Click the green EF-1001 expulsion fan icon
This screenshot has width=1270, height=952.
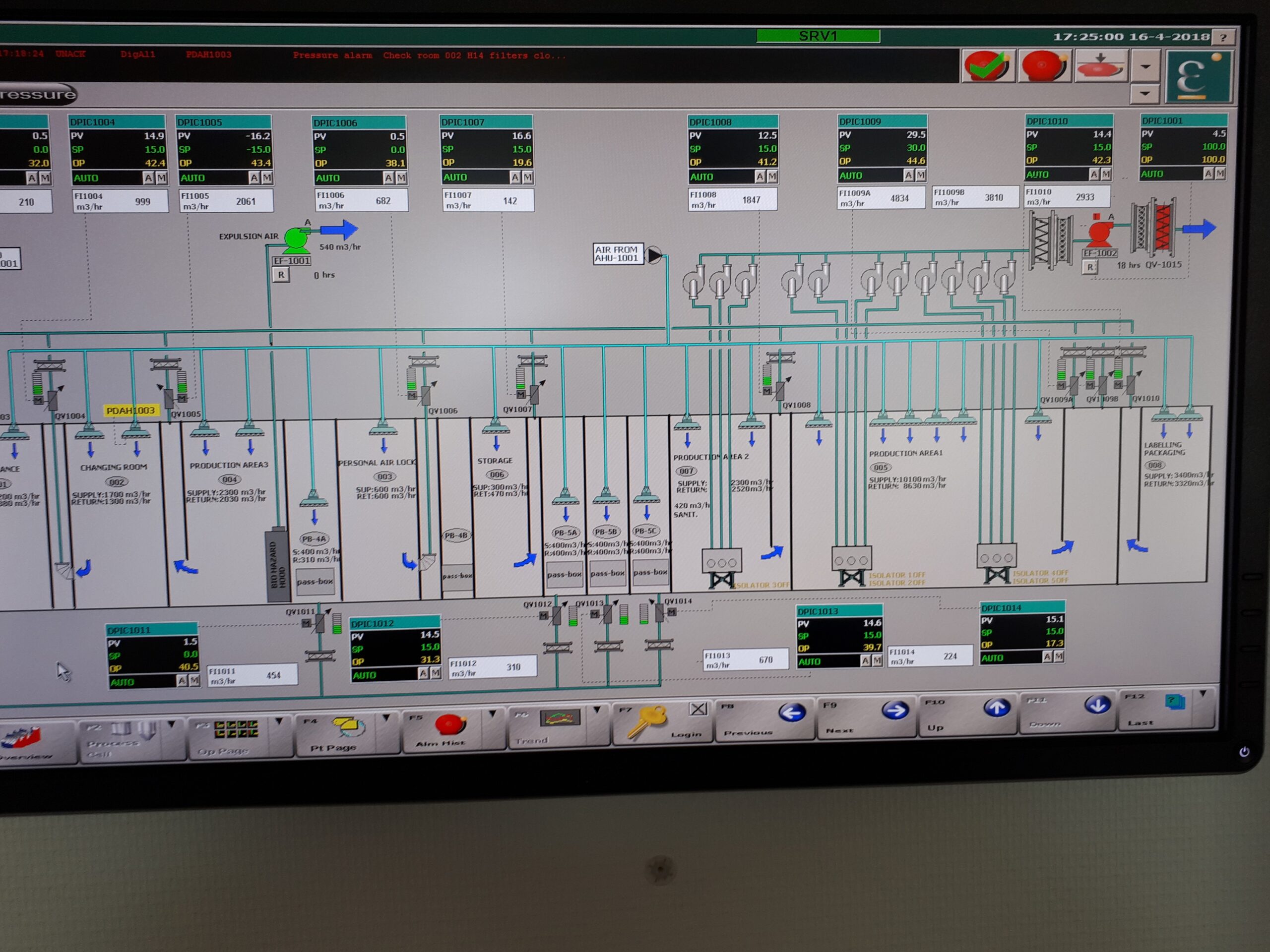pos(297,240)
